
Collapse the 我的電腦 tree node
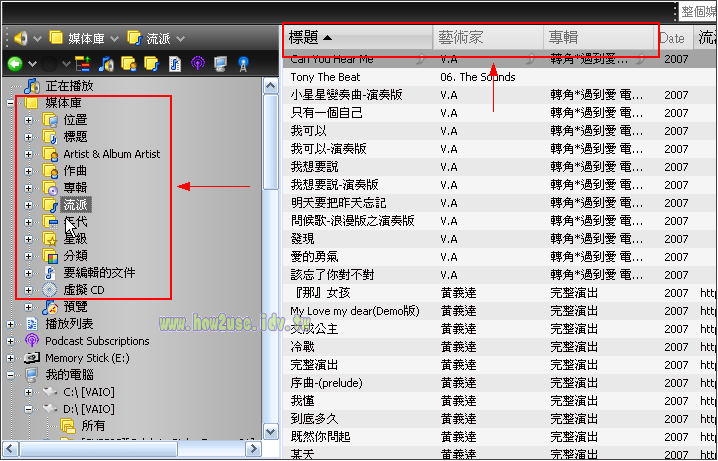tap(11, 375)
